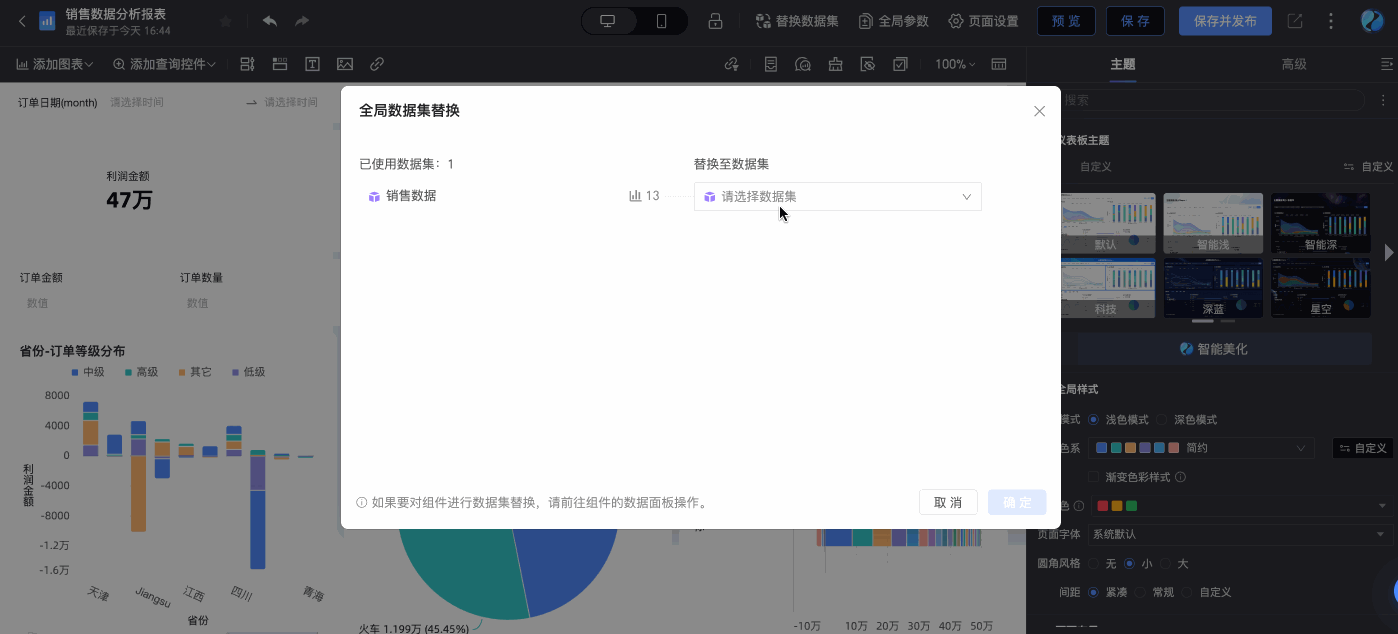Click the info icon in dialog footer
Image resolution: width=1398 pixels, height=634 pixels.
pos(361,503)
